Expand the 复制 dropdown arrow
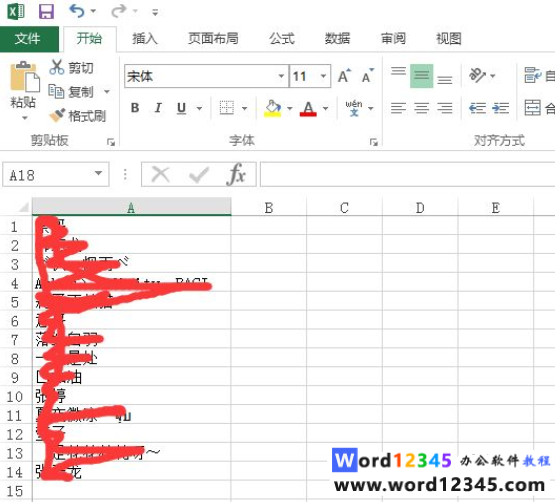Image resolution: width=555 pixels, height=502 pixels. (x=107, y=92)
